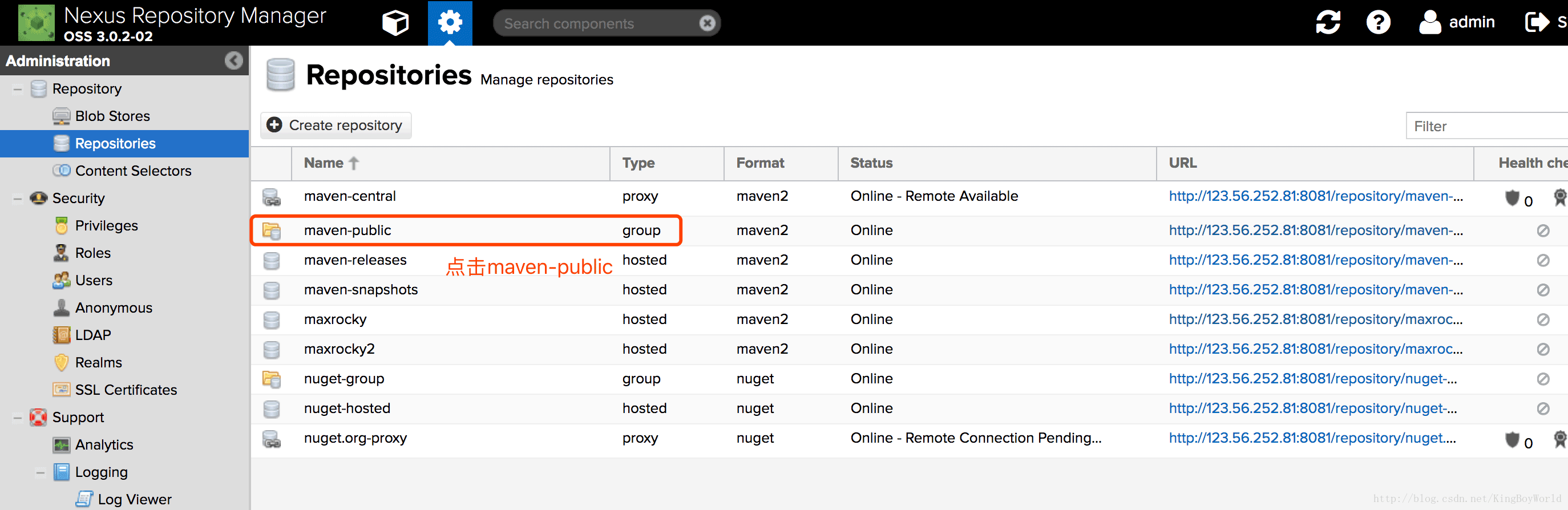This screenshot has width=1568, height=510.
Task: Click the nuget.org-proxy health check shield
Action: point(1512,439)
